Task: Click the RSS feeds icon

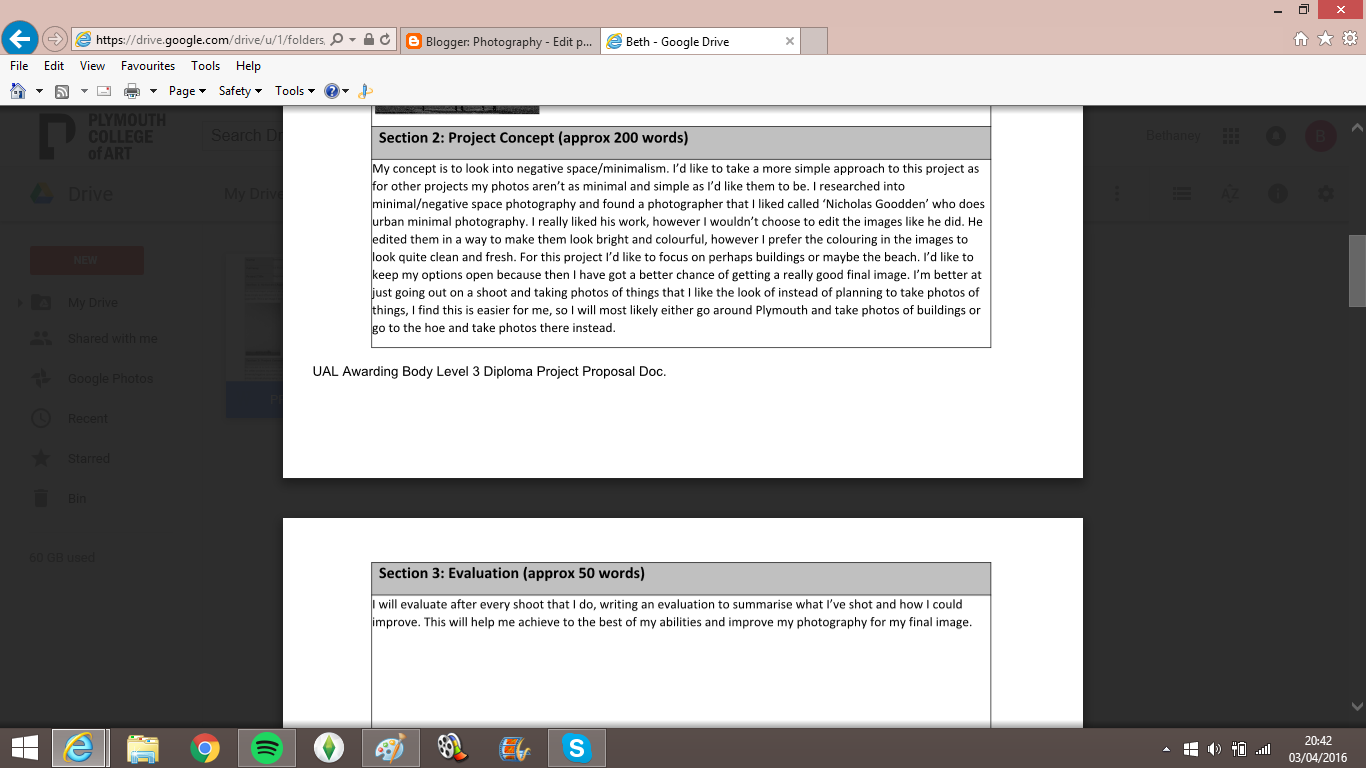Action: (62, 91)
